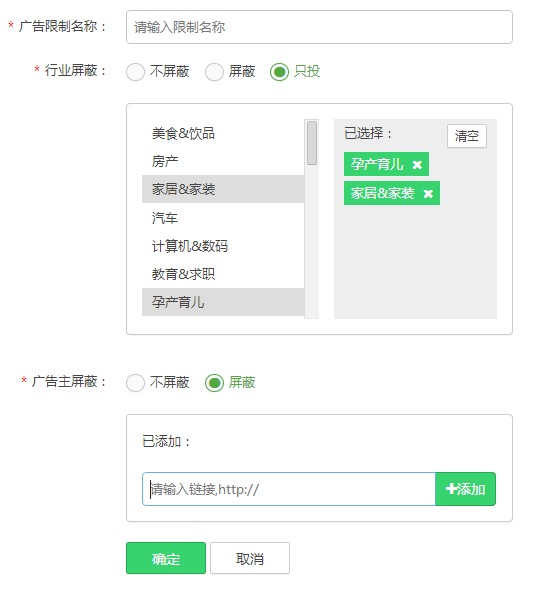Image resolution: width=537 pixels, height=589 pixels.
Task: Select the 屏蔽 option for 行业屏蔽
Action: (214, 71)
